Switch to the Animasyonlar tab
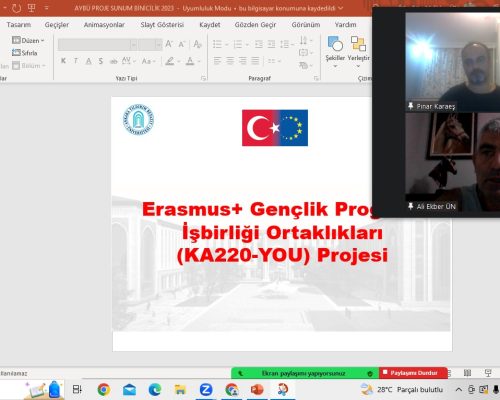This screenshot has width=500, height=400. tap(104, 25)
